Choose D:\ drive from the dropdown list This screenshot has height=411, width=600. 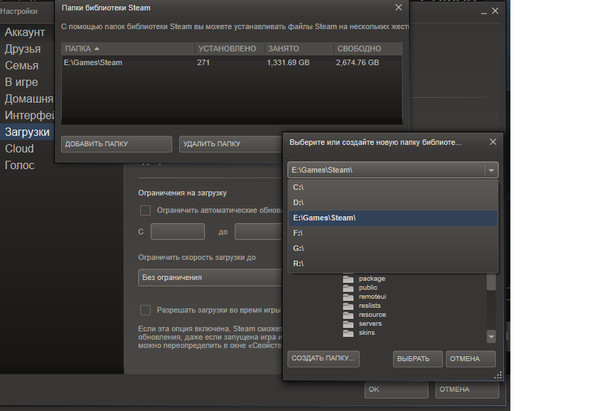(393, 203)
